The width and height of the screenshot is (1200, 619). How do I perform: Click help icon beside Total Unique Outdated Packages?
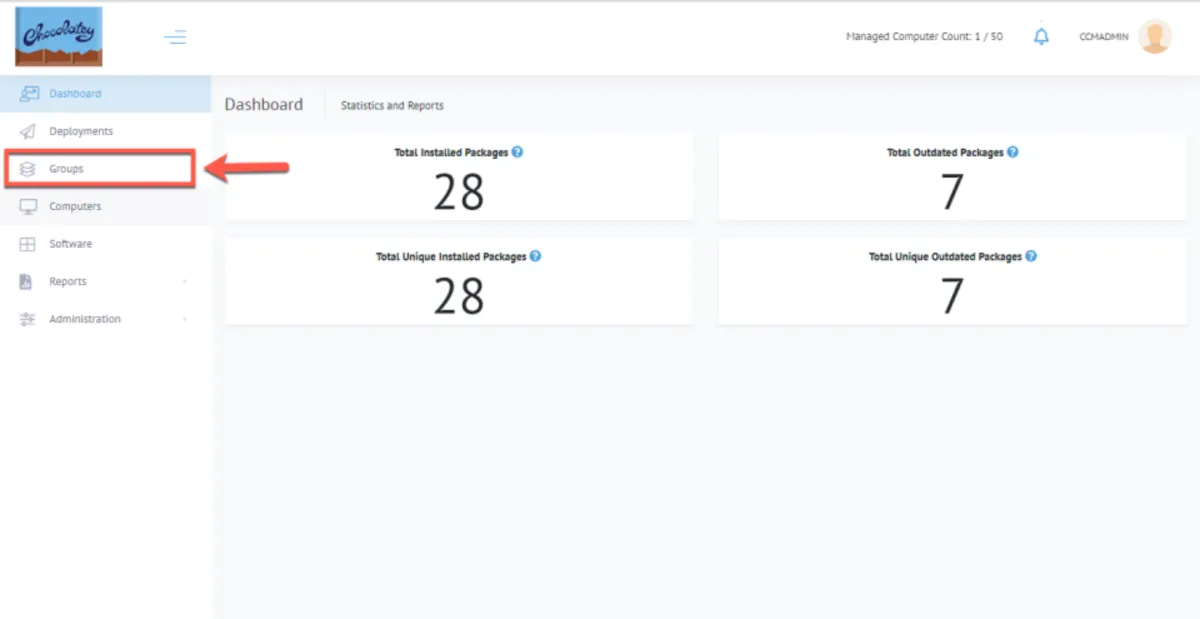[x=1031, y=256]
